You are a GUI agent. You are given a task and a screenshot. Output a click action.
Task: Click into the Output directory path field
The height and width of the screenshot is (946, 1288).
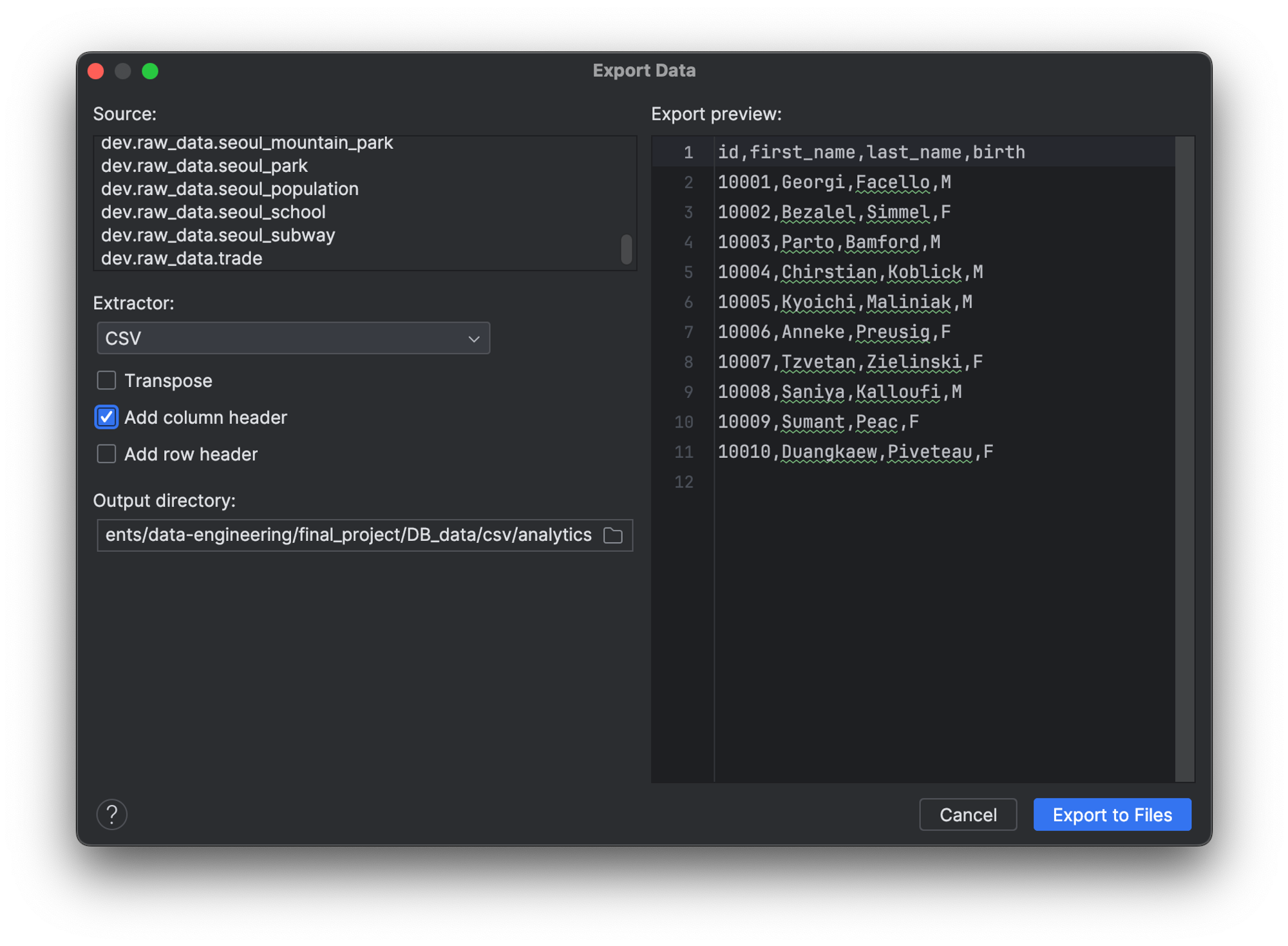(x=348, y=535)
